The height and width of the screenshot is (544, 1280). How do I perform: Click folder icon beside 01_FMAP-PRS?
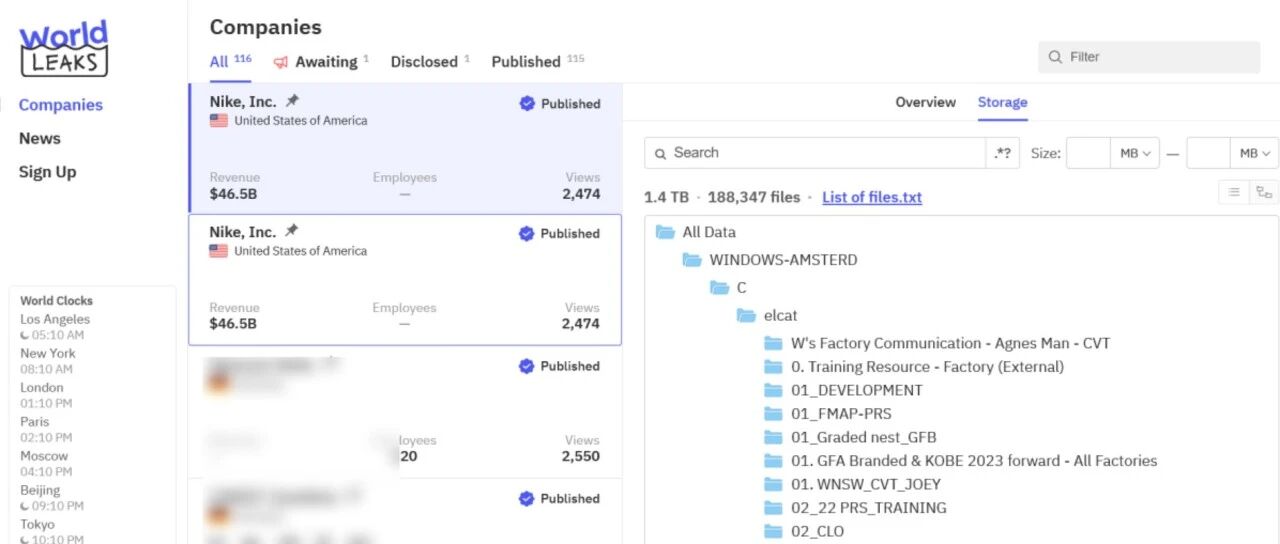pos(773,414)
